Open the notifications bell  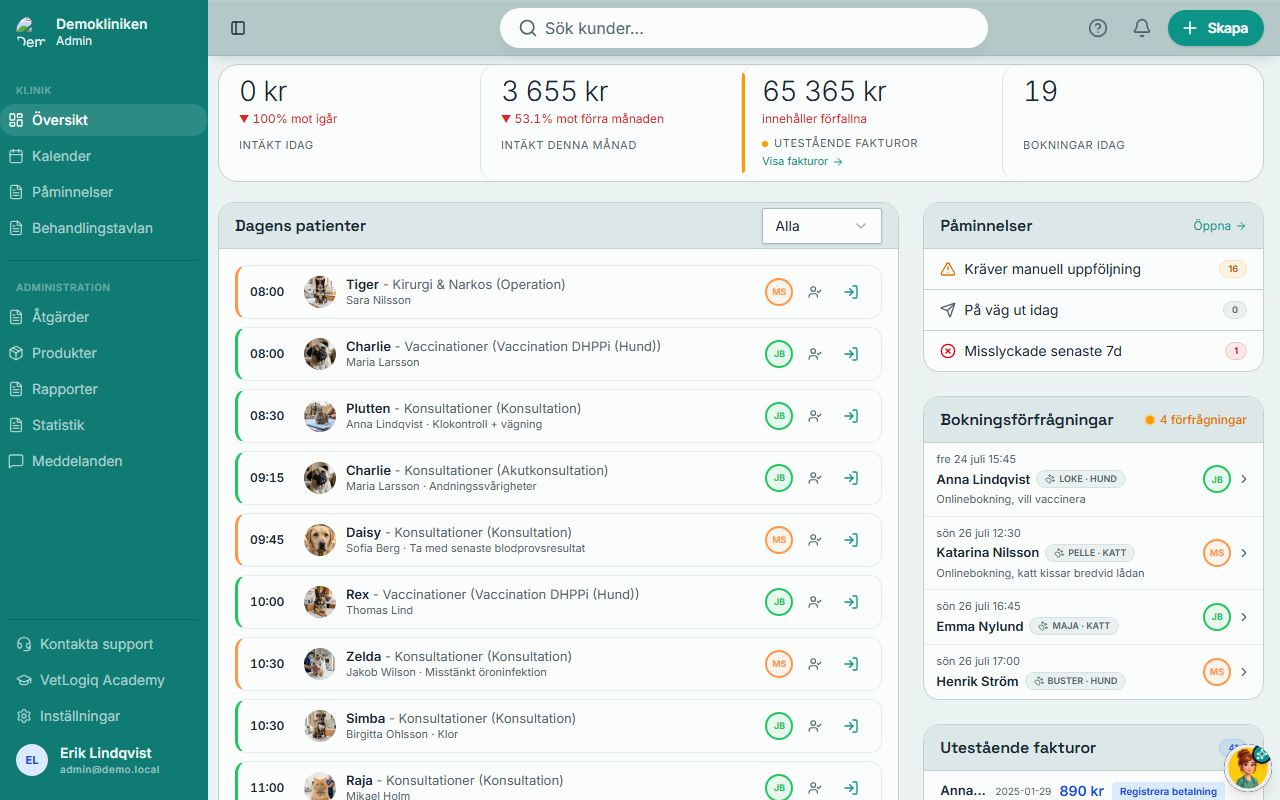[1142, 28]
